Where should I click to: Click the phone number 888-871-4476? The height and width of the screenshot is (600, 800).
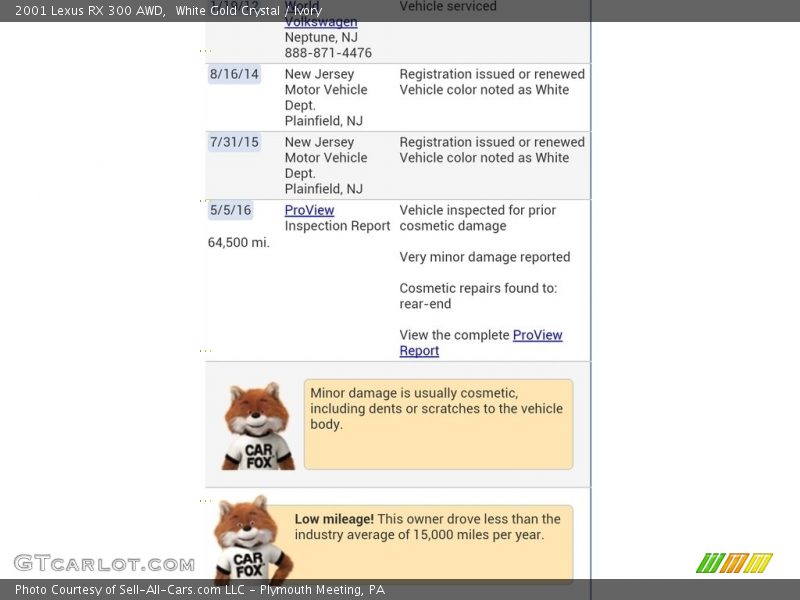pyautogui.click(x=328, y=53)
